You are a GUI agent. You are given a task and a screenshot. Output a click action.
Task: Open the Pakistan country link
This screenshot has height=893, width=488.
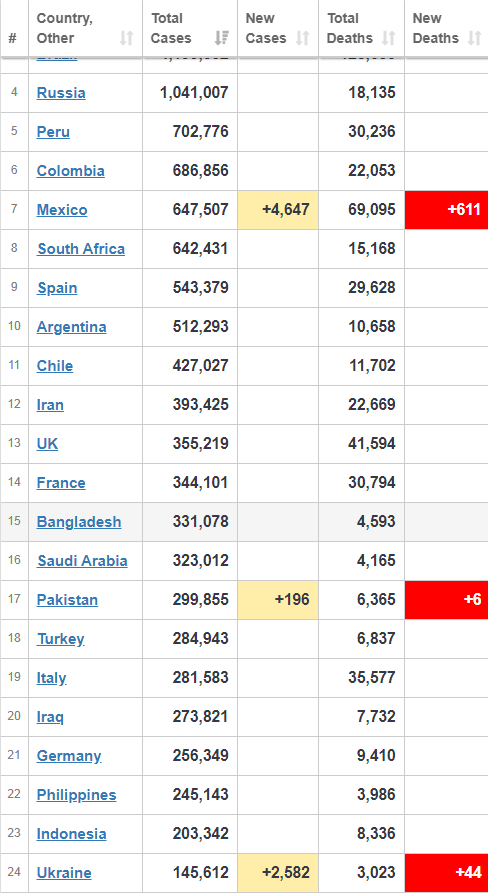(x=67, y=600)
